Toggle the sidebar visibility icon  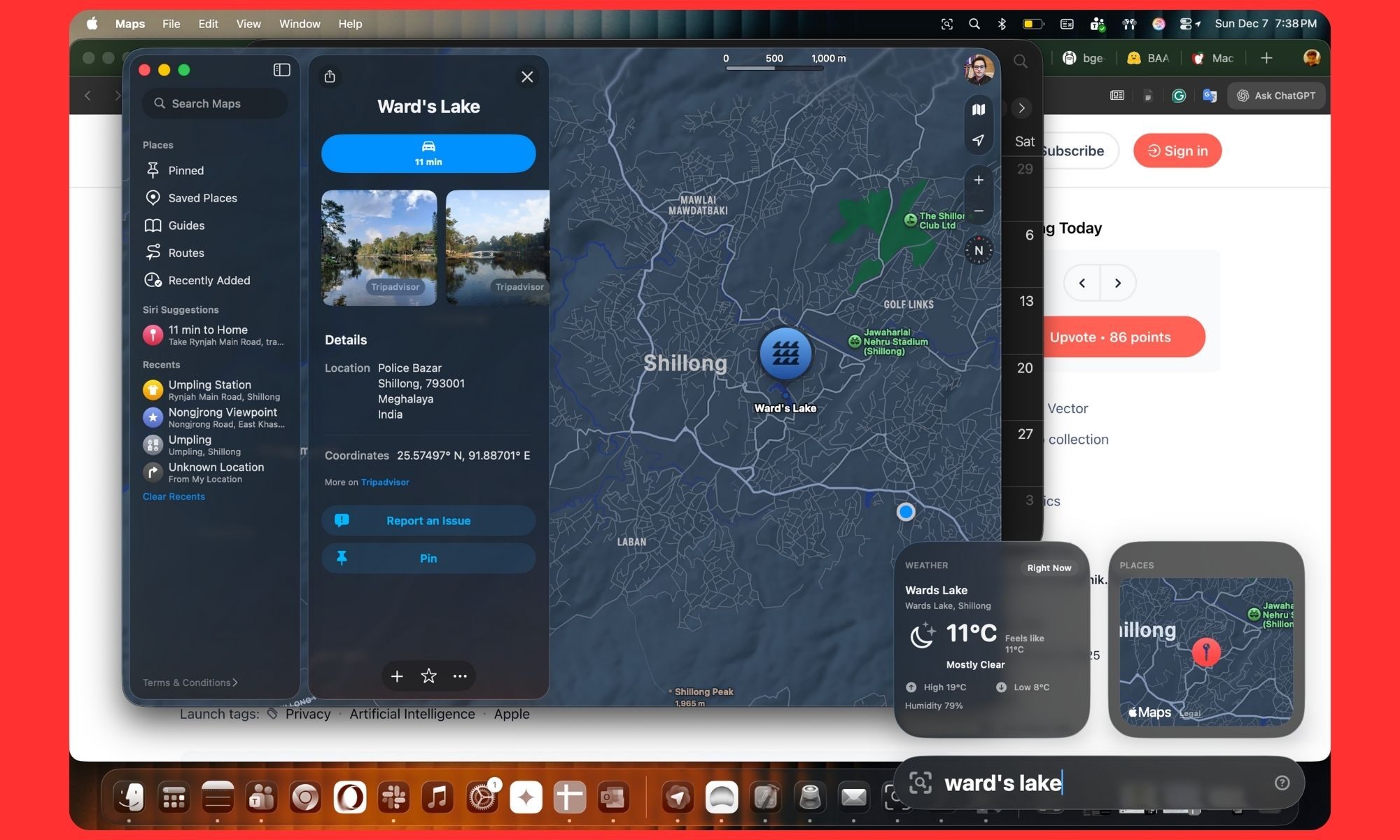(281, 70)
